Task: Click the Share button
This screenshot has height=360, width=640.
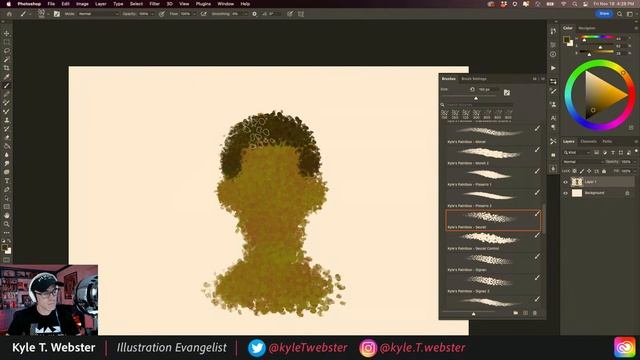Action: point(604,14)
